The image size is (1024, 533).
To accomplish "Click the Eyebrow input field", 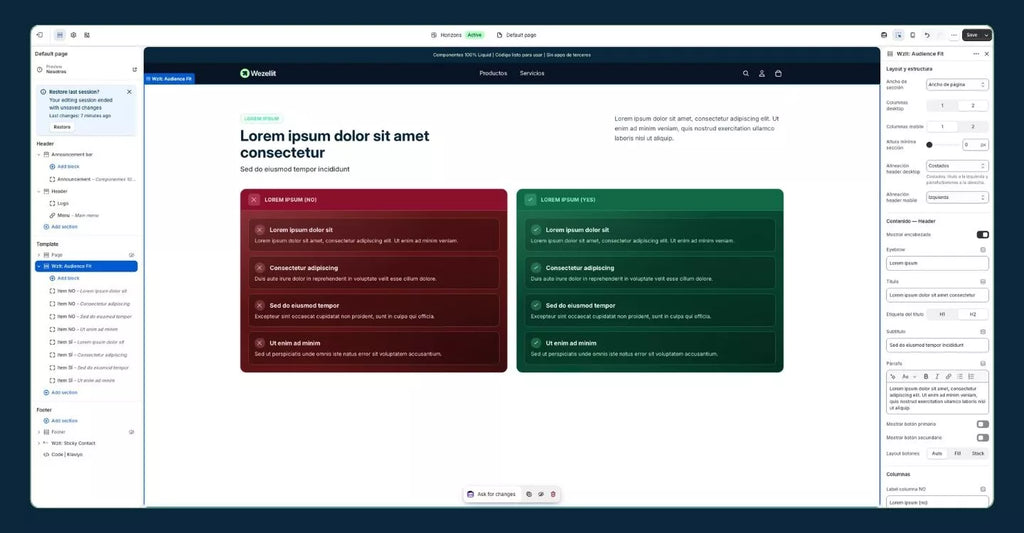I will [937, 263].
